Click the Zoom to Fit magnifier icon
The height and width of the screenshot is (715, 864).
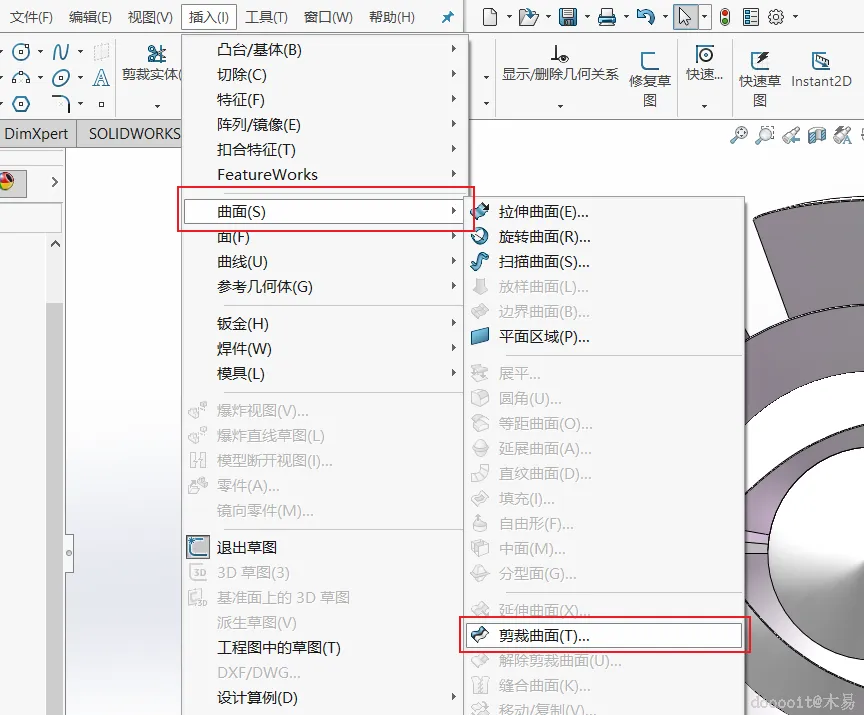739,134
